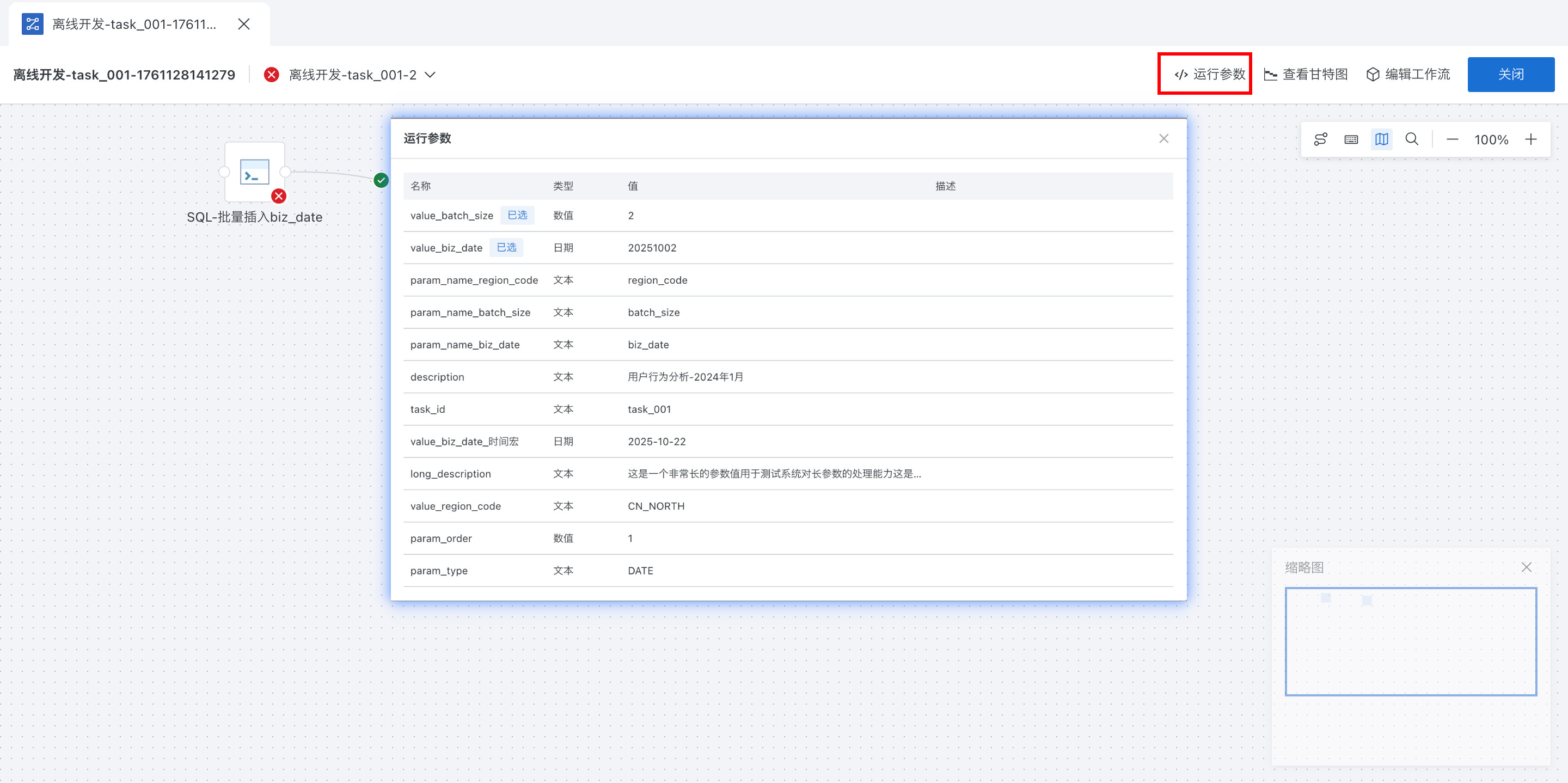This screenshot has width=1568, height=783.
Task: Close the 运行参数 dialog
Action: [x=1163, y=139]
